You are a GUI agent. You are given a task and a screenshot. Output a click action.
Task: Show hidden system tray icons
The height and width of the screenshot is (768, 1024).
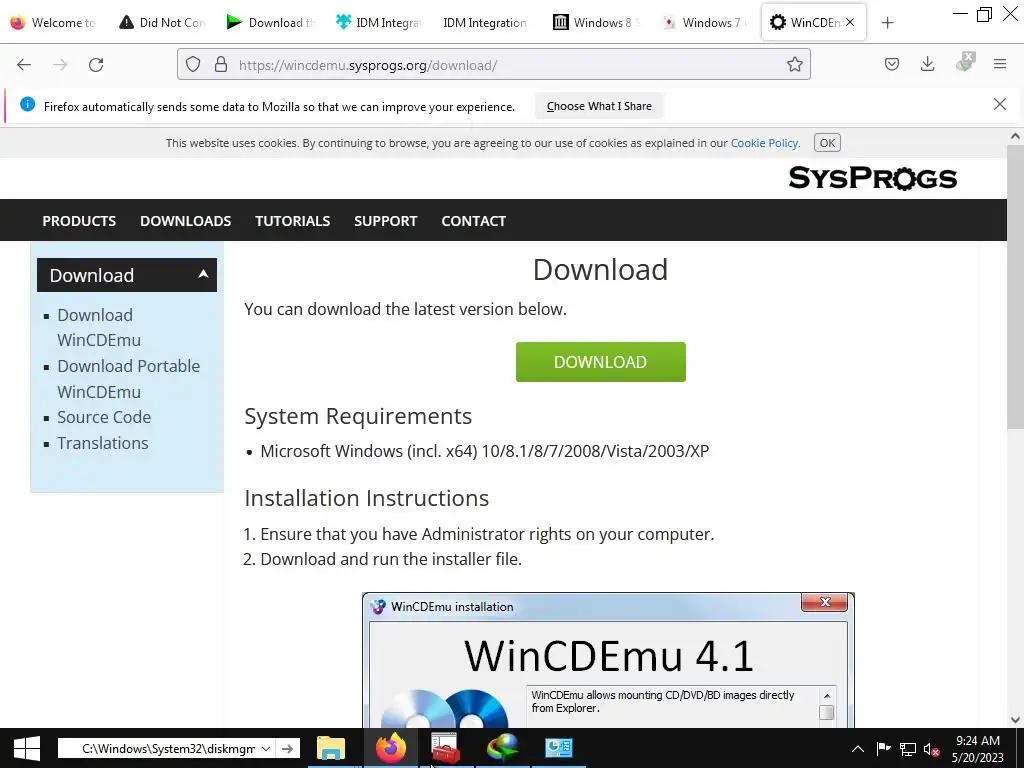858,749
